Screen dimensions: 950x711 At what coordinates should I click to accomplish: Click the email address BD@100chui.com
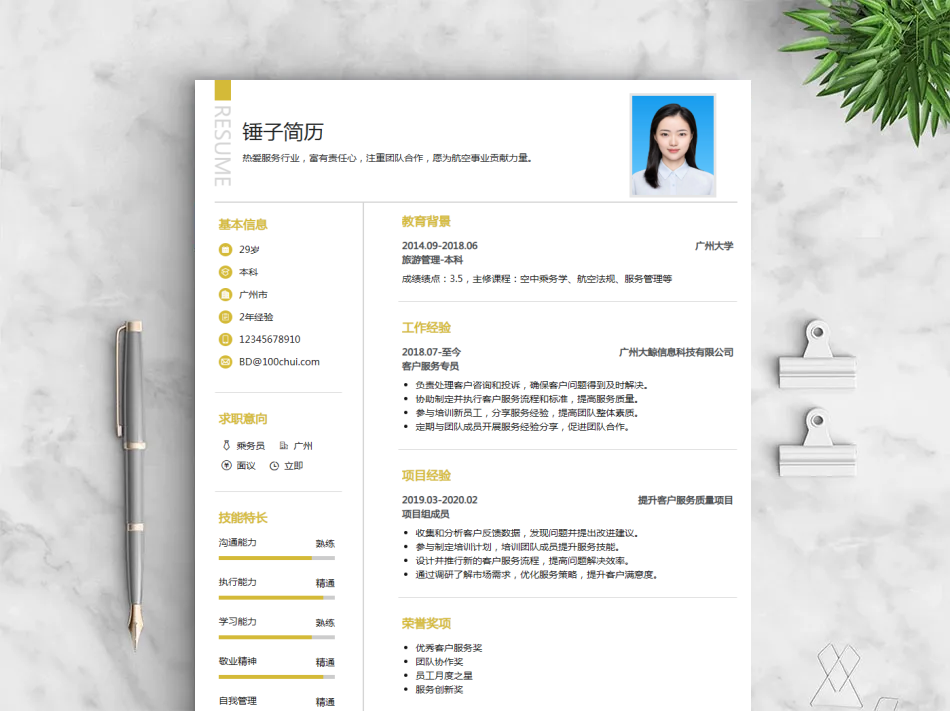click(x=279, y=362)
